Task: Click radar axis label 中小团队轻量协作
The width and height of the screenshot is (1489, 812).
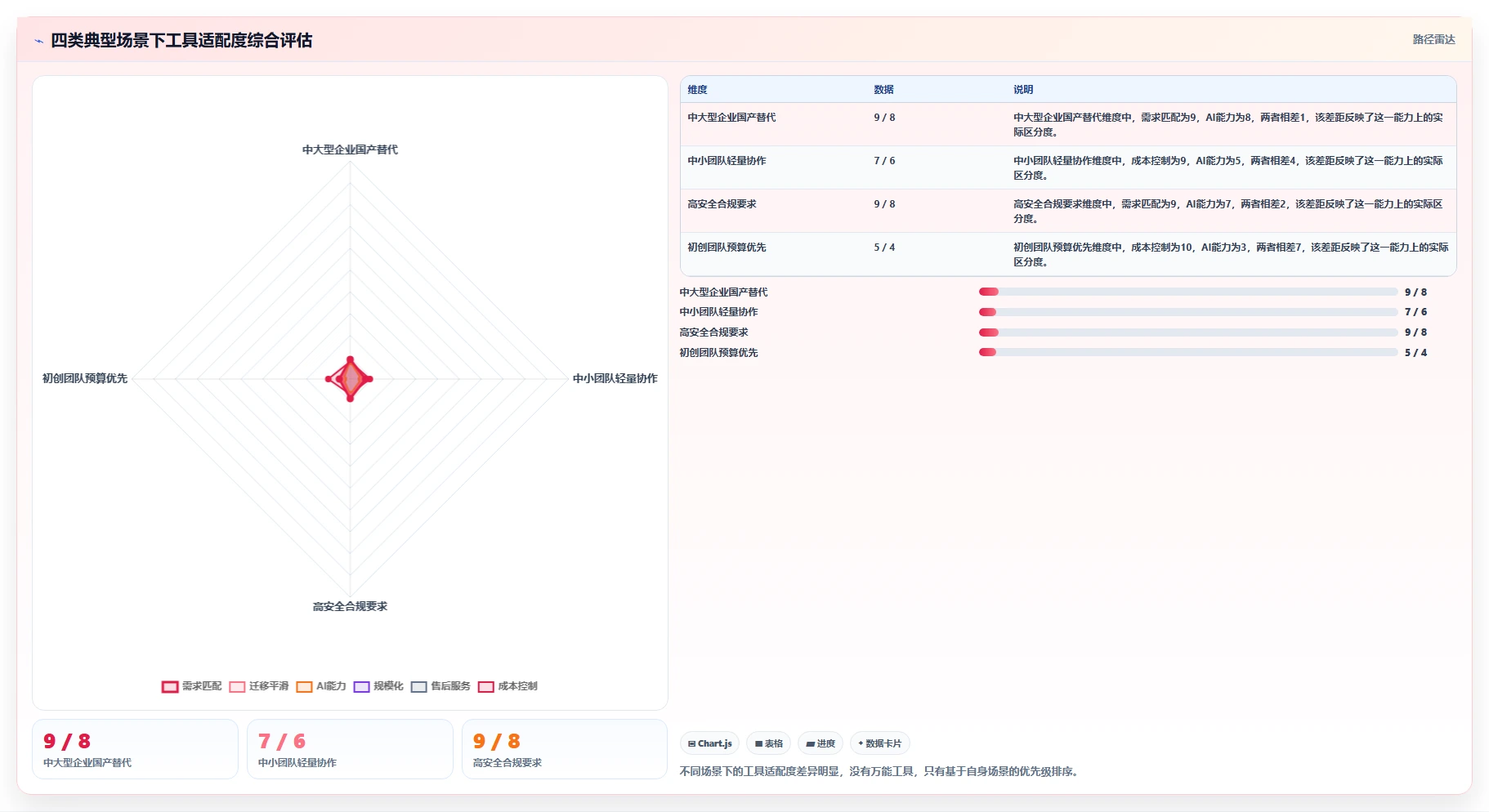Action: click(615, 378)
